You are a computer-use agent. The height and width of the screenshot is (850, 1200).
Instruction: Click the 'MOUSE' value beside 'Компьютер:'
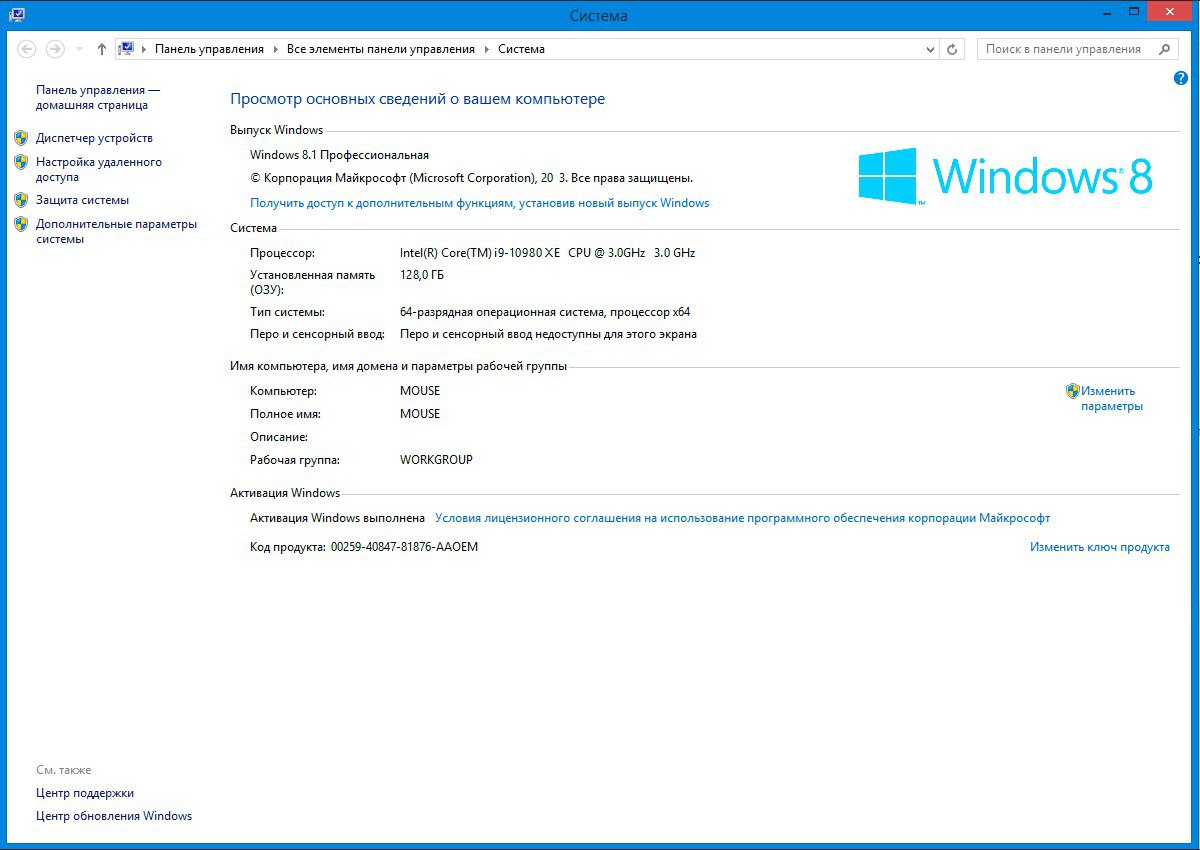tap(420, 391)
